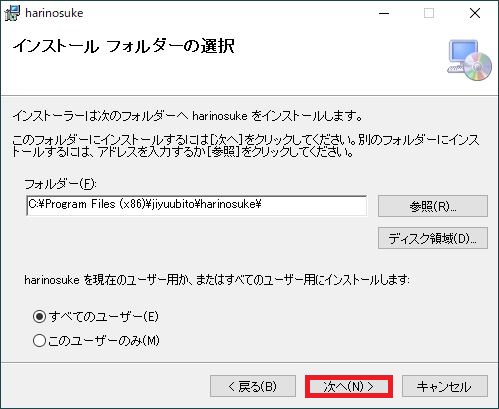Close the harinosuke installer window
This screenshot has width=499, height=409.
pos(475,13)
